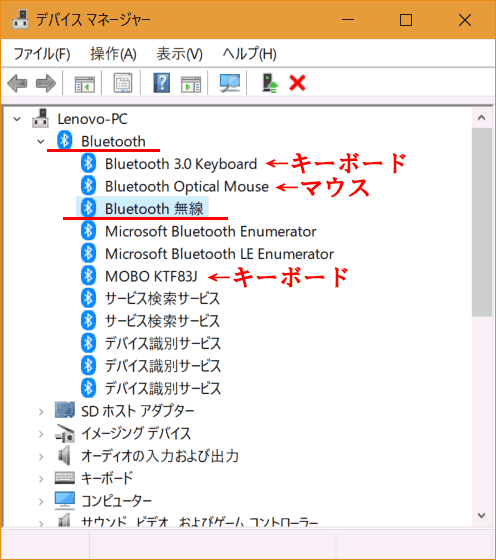The image size is (496, 560).
Task: Click the Help question mark toolbar icon
Action: click(x=161, y=83)
